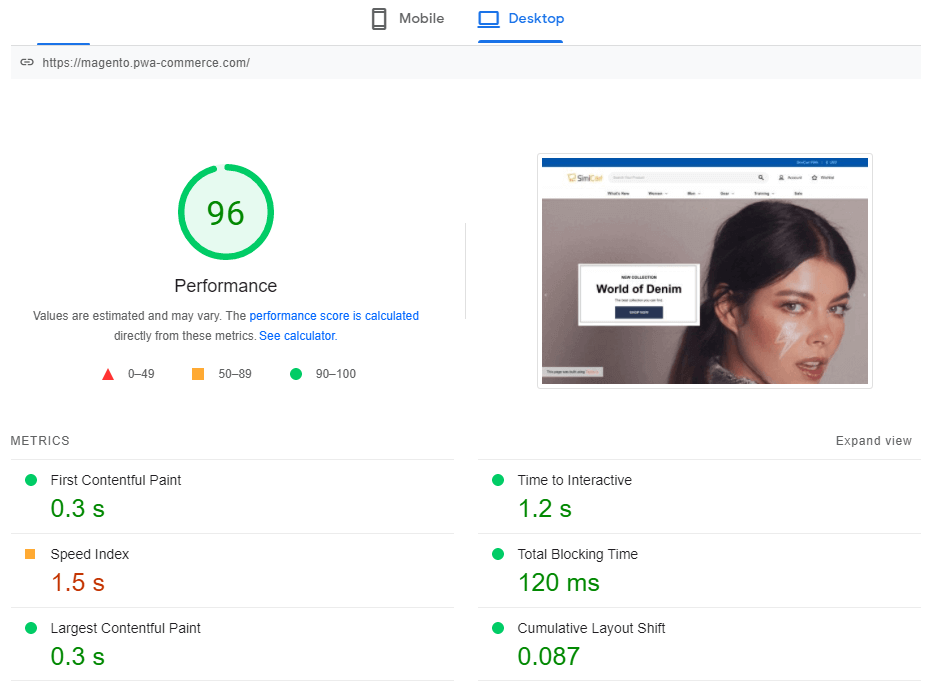Open the 'performance score is calculated' link
Image resolution: width=930 pixels, height=686 pixels.
(x=334, y=316)
